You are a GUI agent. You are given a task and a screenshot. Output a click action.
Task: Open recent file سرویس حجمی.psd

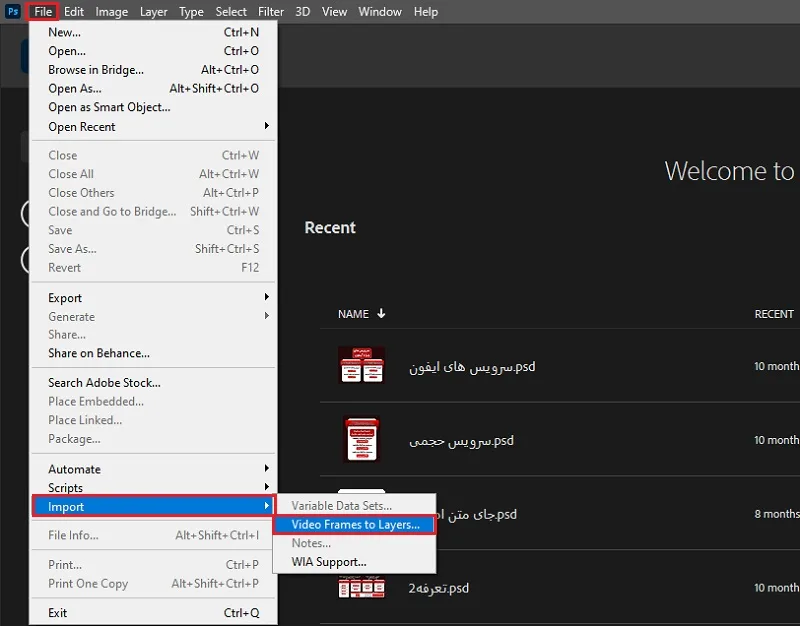pyautogui.click(x=461, y=440)
